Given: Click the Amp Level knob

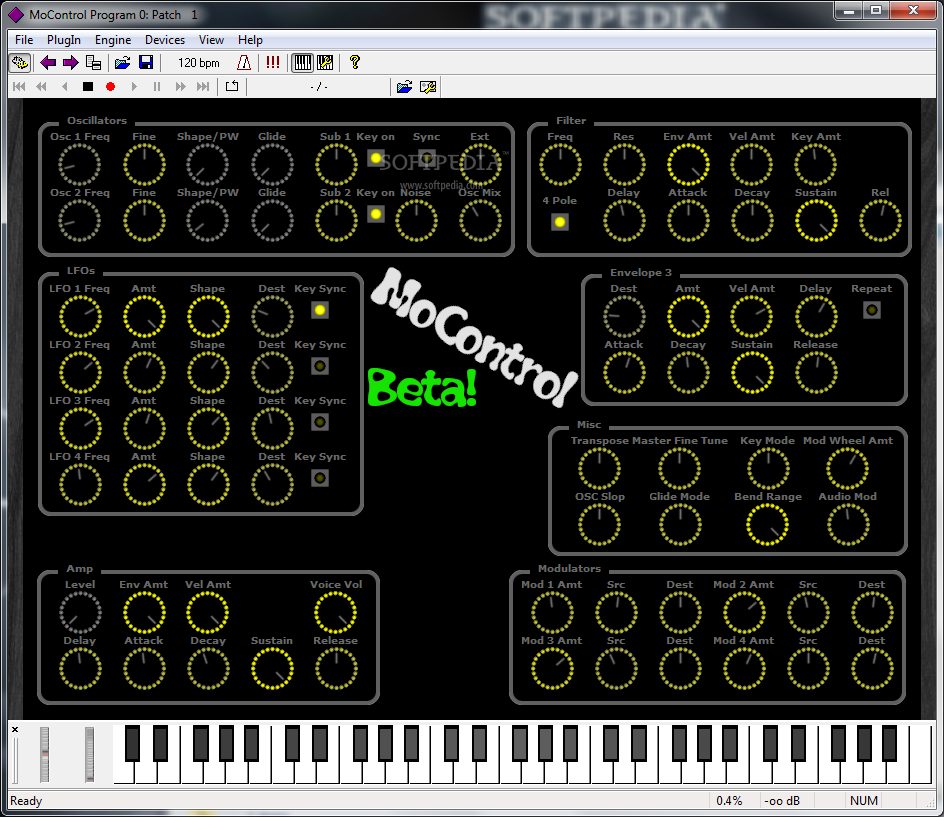Looking at the screenshot, I should [x=79, y=613].
